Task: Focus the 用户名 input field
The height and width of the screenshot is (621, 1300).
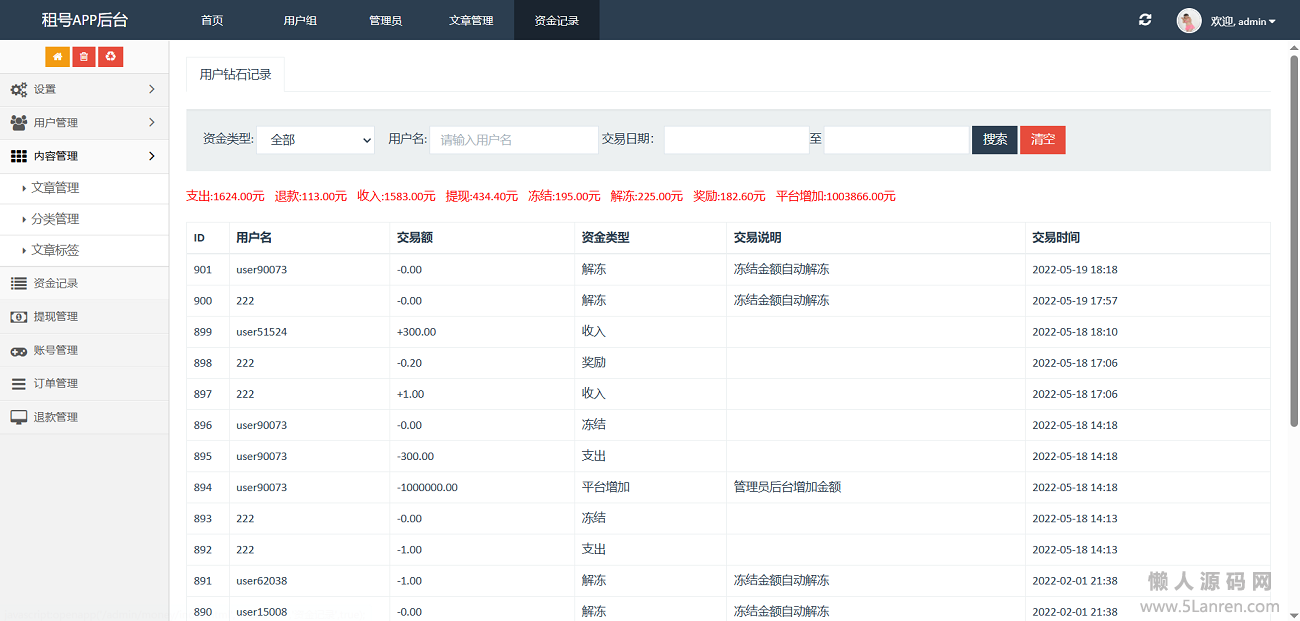Action: tap(514, 140)
